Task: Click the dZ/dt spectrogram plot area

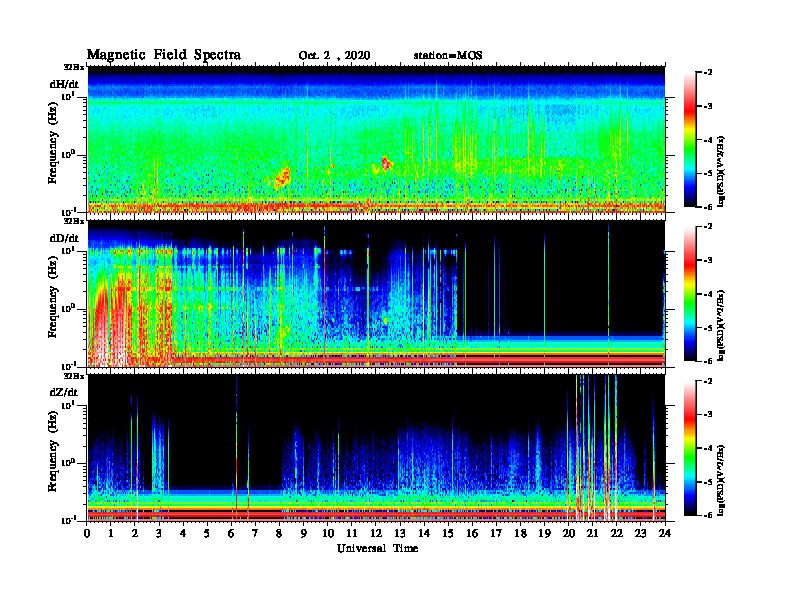Action: click(376, 448)
